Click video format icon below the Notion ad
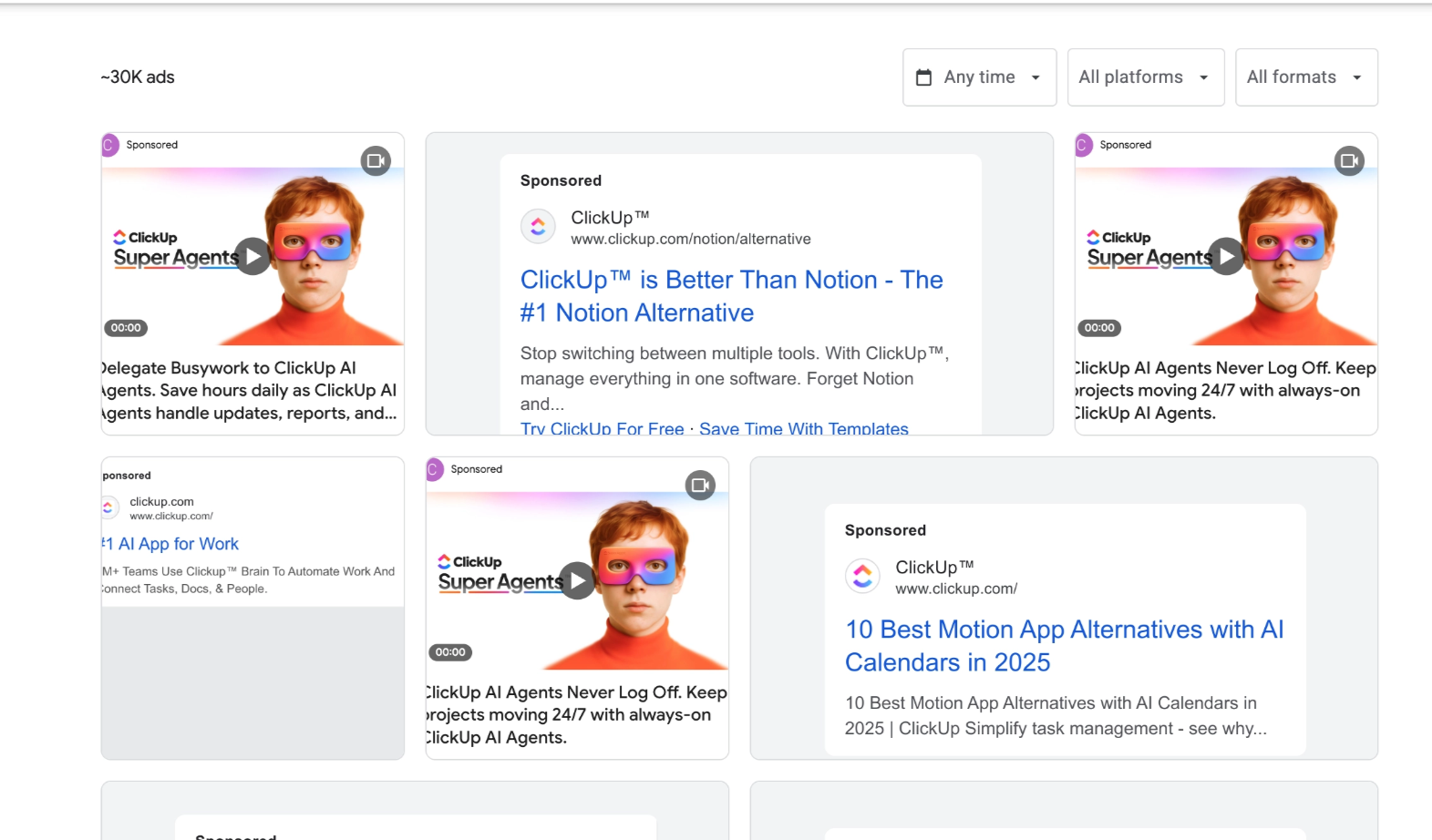Image resolution: width=1432 pixels, height=840 pixels. (700, 486)
